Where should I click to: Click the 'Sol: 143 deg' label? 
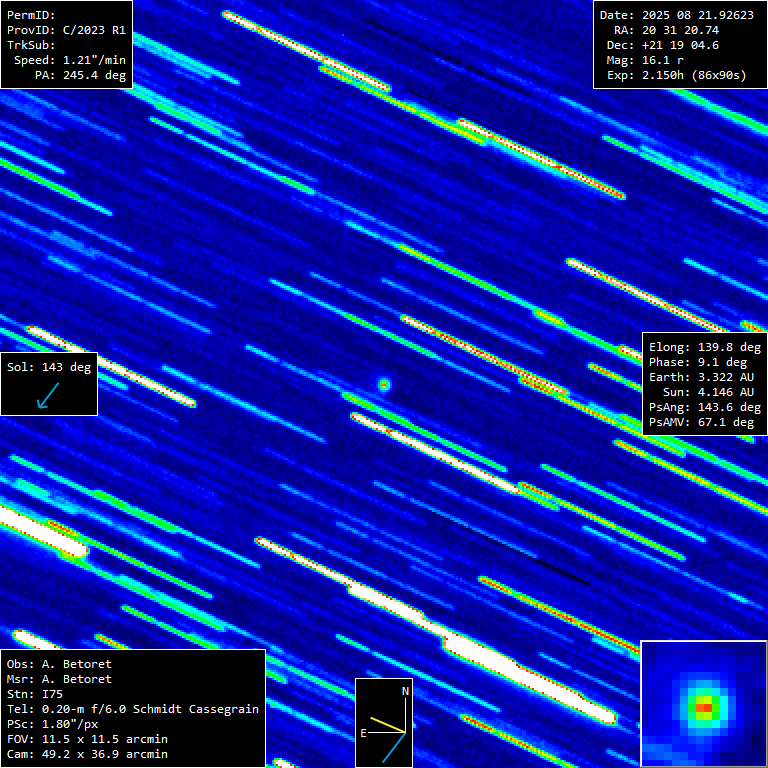tap(49, 367)
